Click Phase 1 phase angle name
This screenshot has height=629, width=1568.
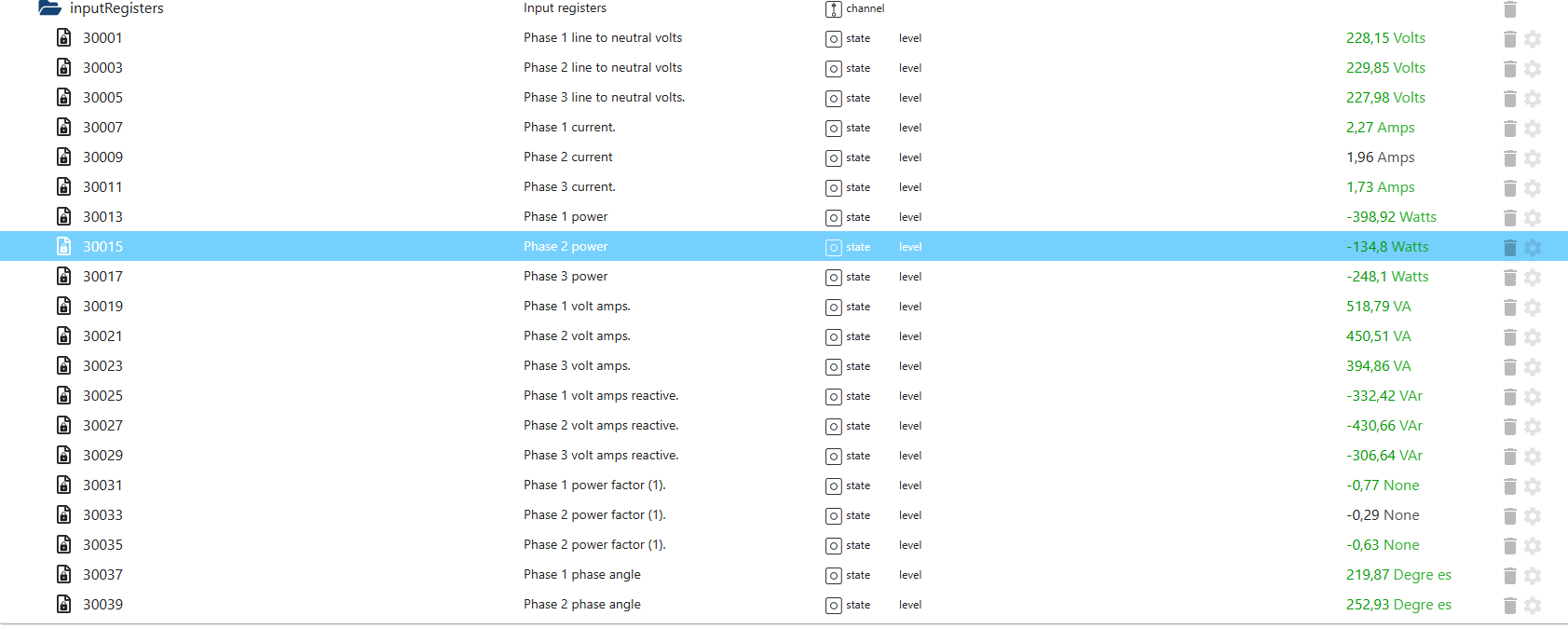(581, 575)
